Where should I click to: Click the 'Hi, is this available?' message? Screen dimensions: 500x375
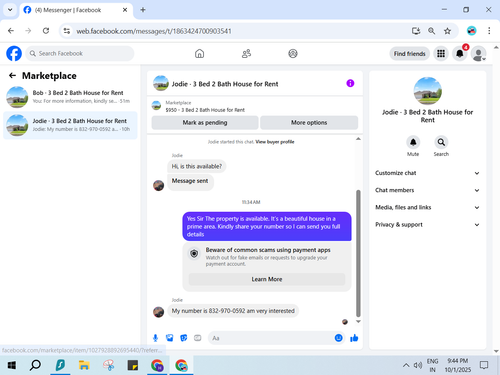(197, 166)
